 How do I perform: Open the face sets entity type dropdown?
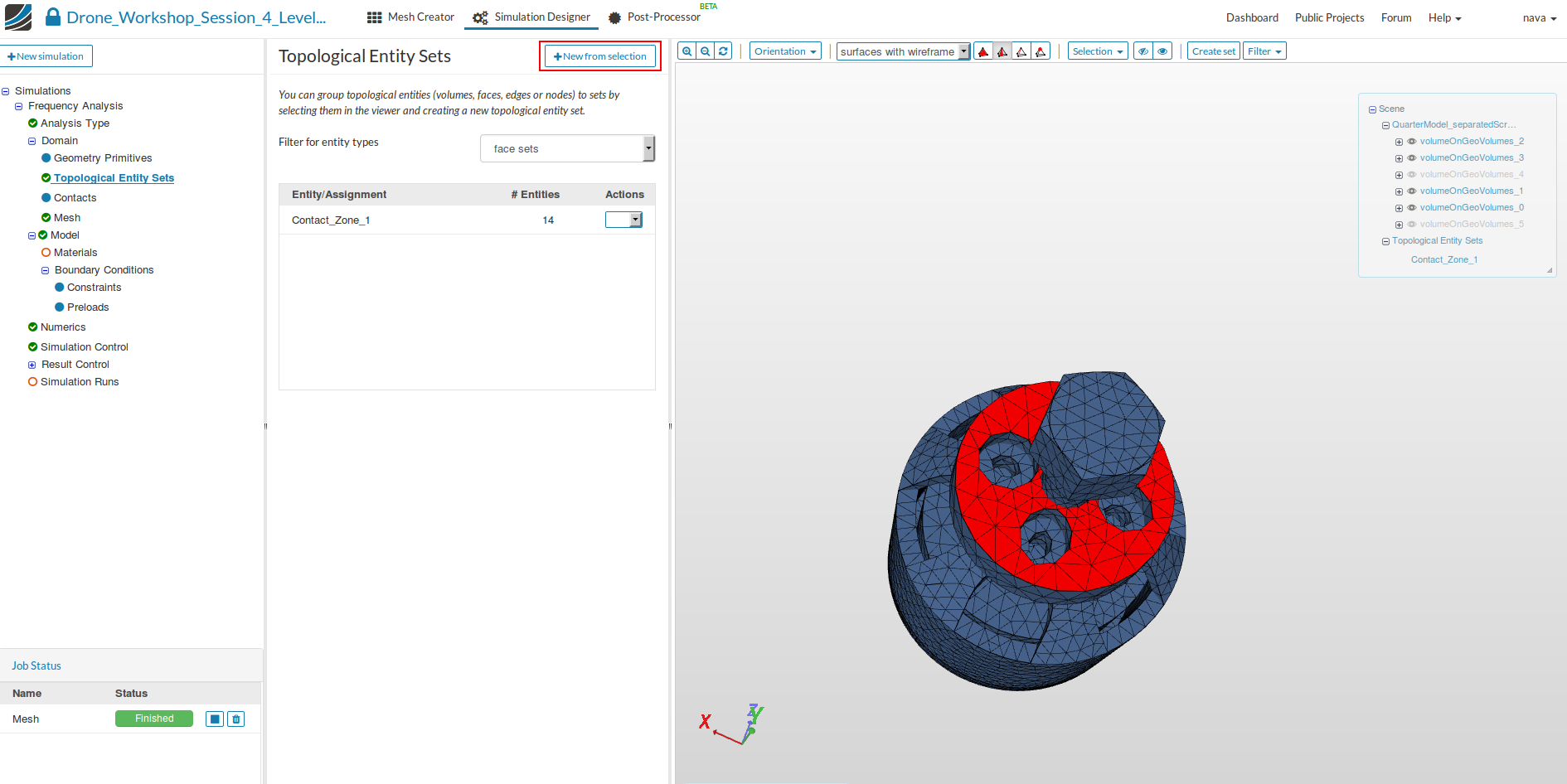(x=567, y=149)
